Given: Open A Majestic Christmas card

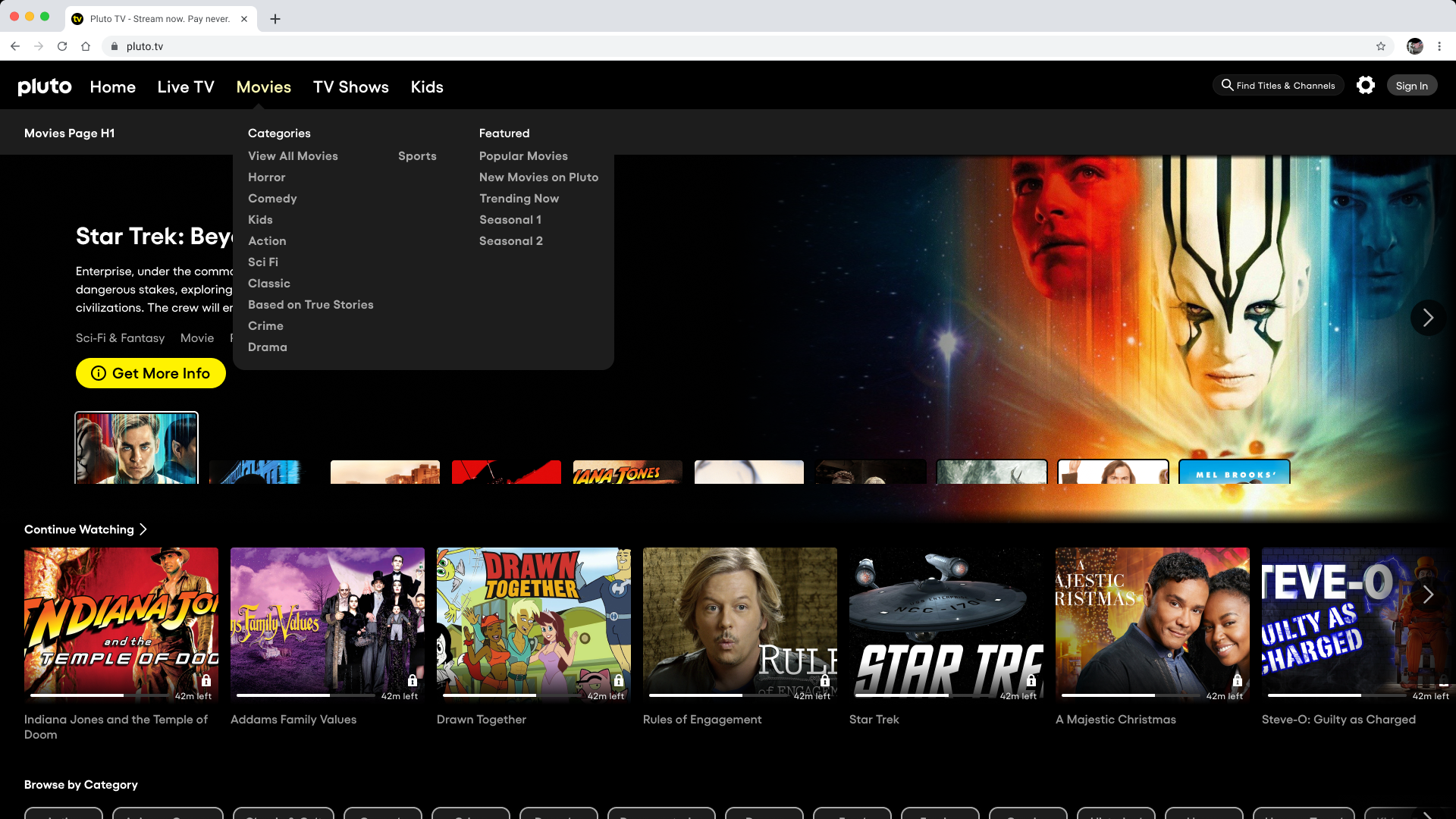Looking at the screenshot, I should click(x=1153, y=625).
